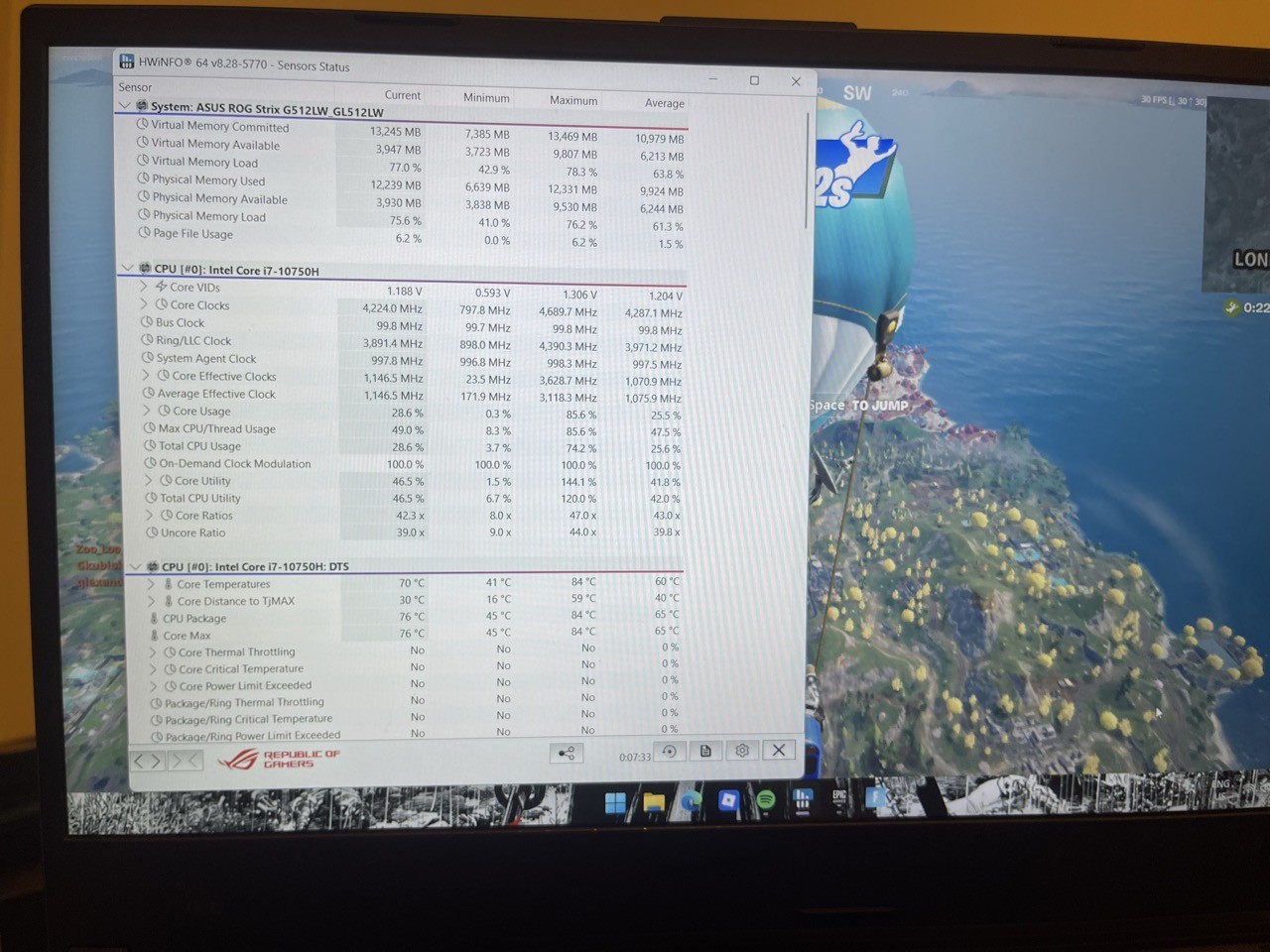Open the remote sensor sharing icon
The image size is (1270, 952).
pos(567,754)
